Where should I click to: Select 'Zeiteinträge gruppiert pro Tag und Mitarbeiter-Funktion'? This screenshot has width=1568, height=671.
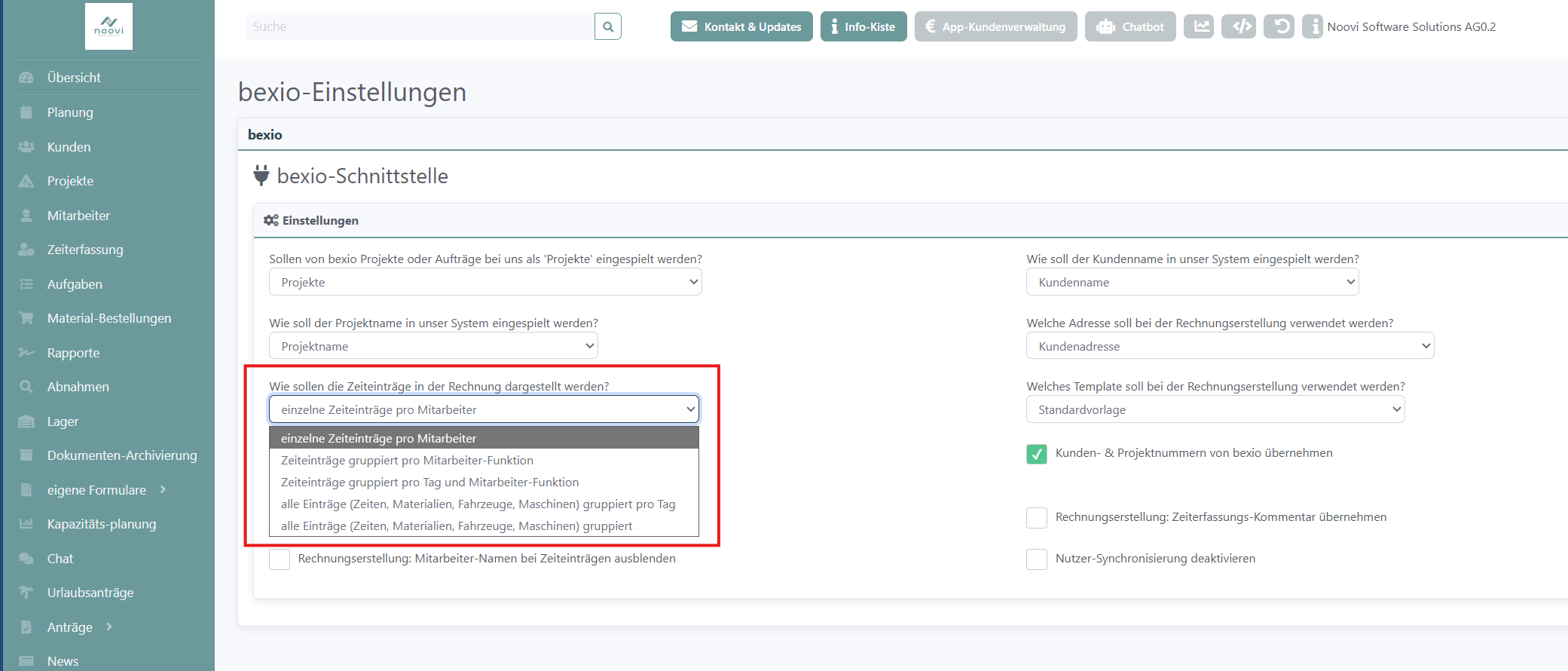484,482
